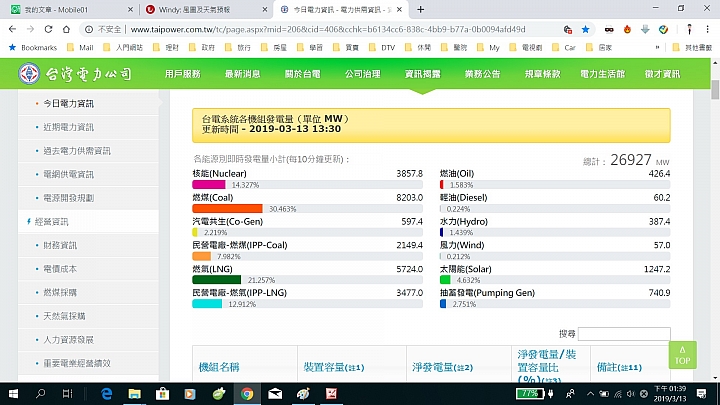Viewport: 720px width, 405px height.
Task: Click the Chrome icon on the taskbar
Action: 247,394
